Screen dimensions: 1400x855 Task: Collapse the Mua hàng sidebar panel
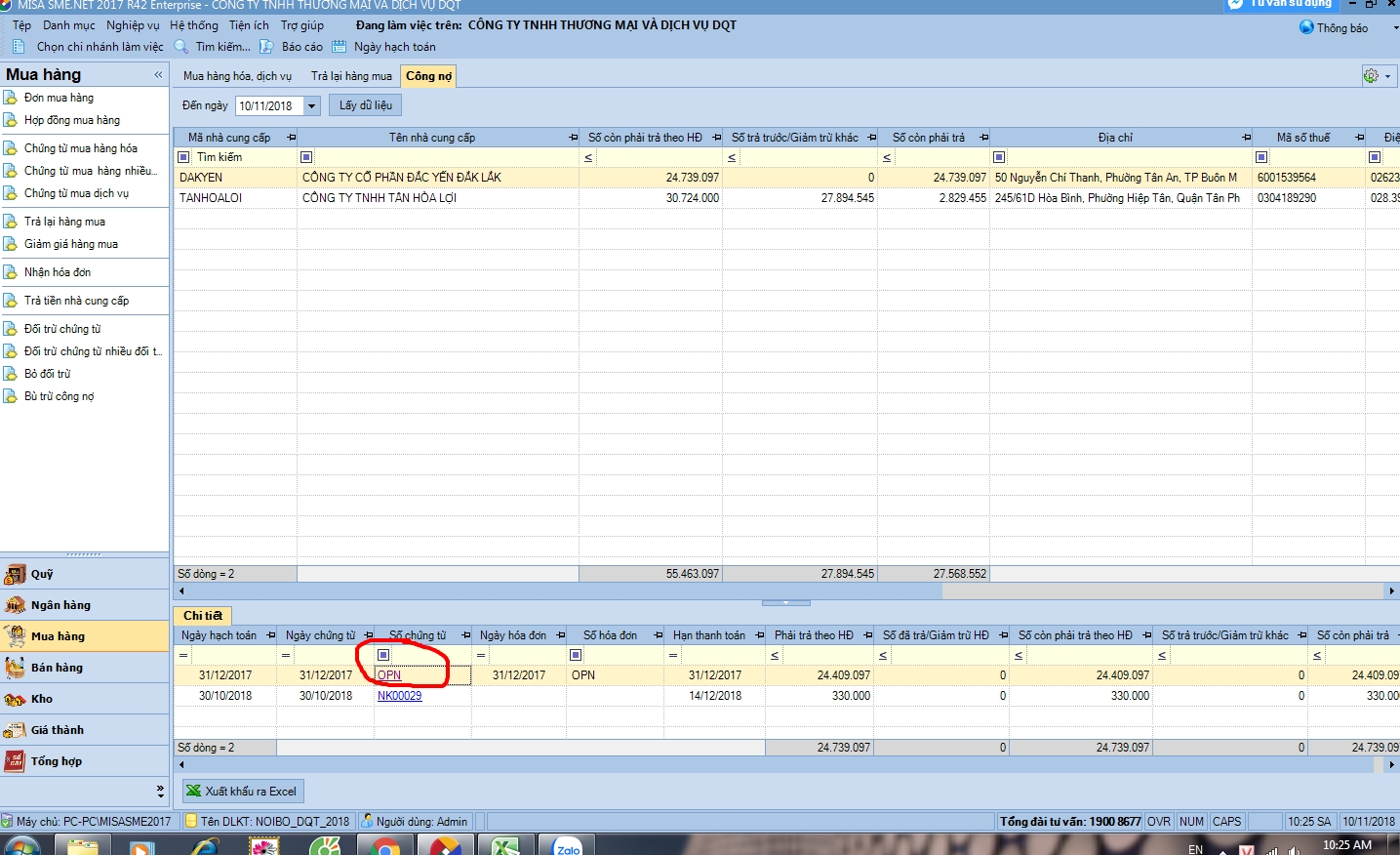(x=158, y=74)
